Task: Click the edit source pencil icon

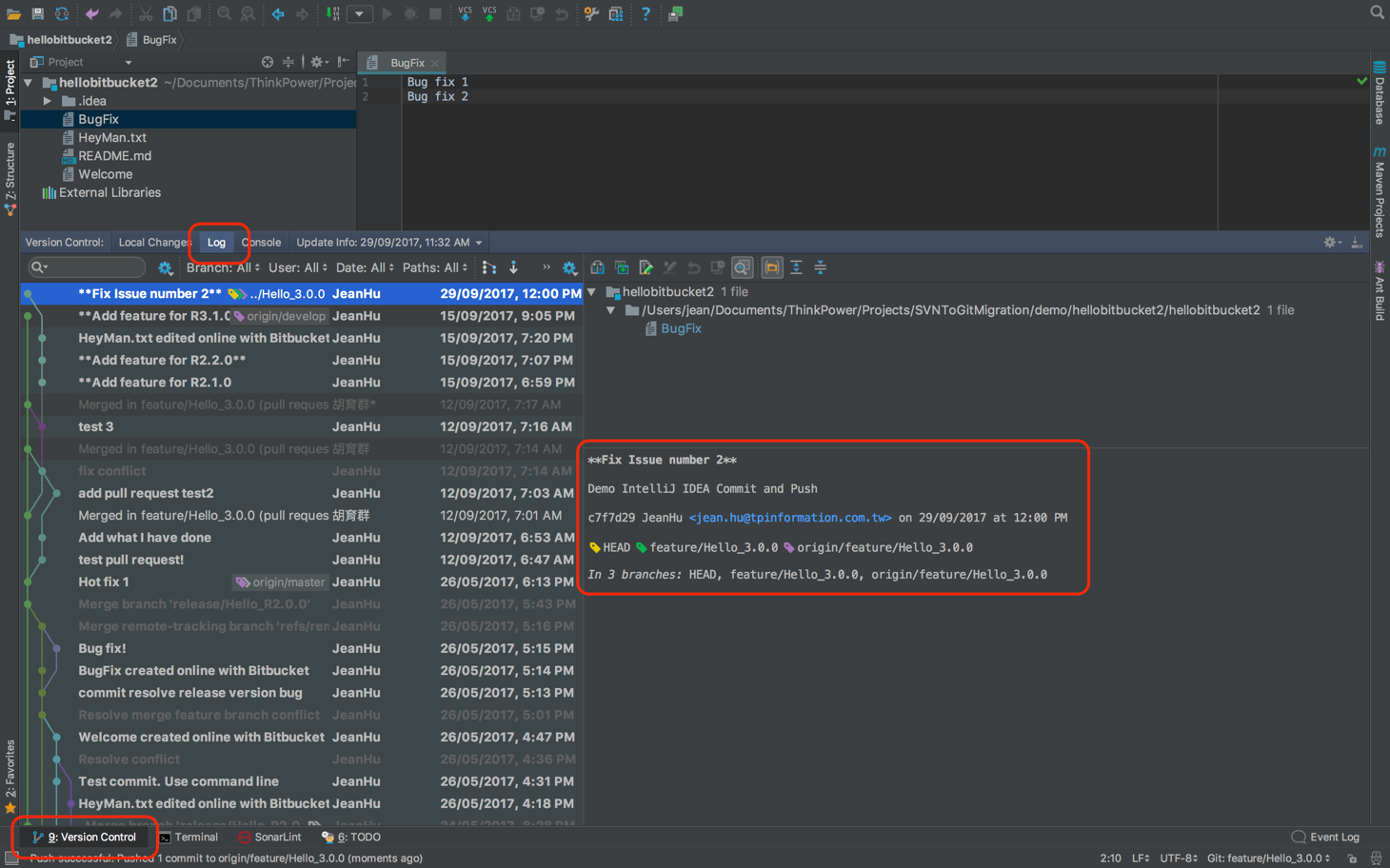Action: tap(646, 268)
